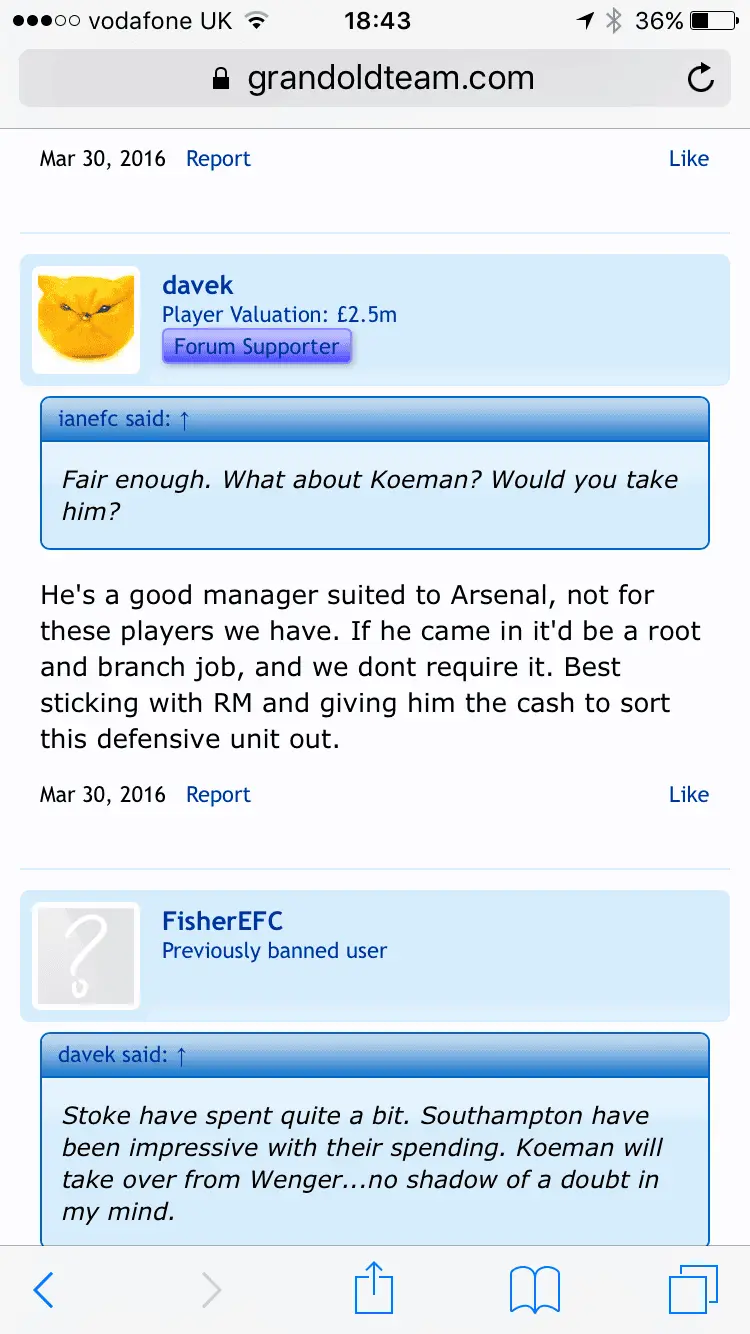Open FisherEFC's user profile link
The width and height of the screenshot is (750, 1334).
222,920
